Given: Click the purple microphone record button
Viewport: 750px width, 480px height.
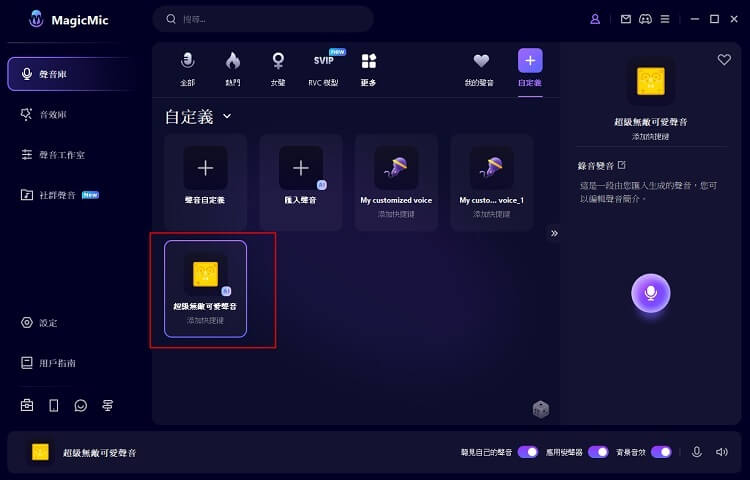Looking at the screenshot, I should tap(651, 293).
